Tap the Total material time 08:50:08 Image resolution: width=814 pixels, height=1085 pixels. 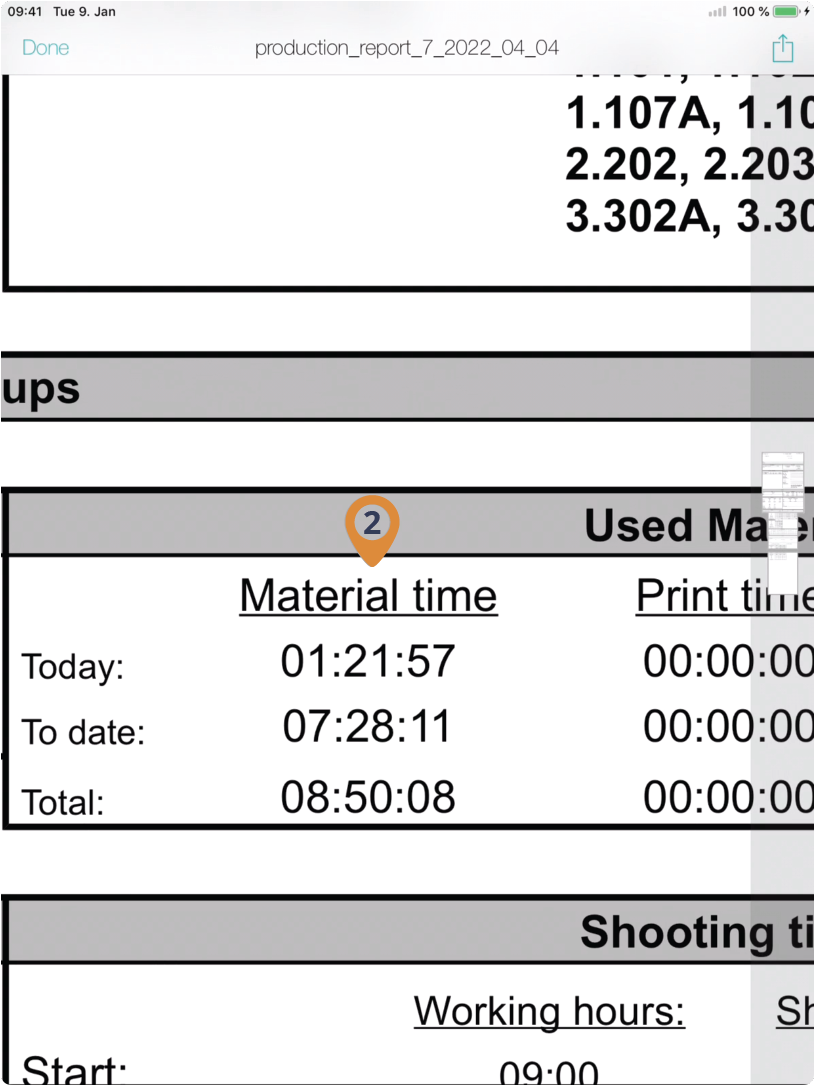[x=368, y=796]
